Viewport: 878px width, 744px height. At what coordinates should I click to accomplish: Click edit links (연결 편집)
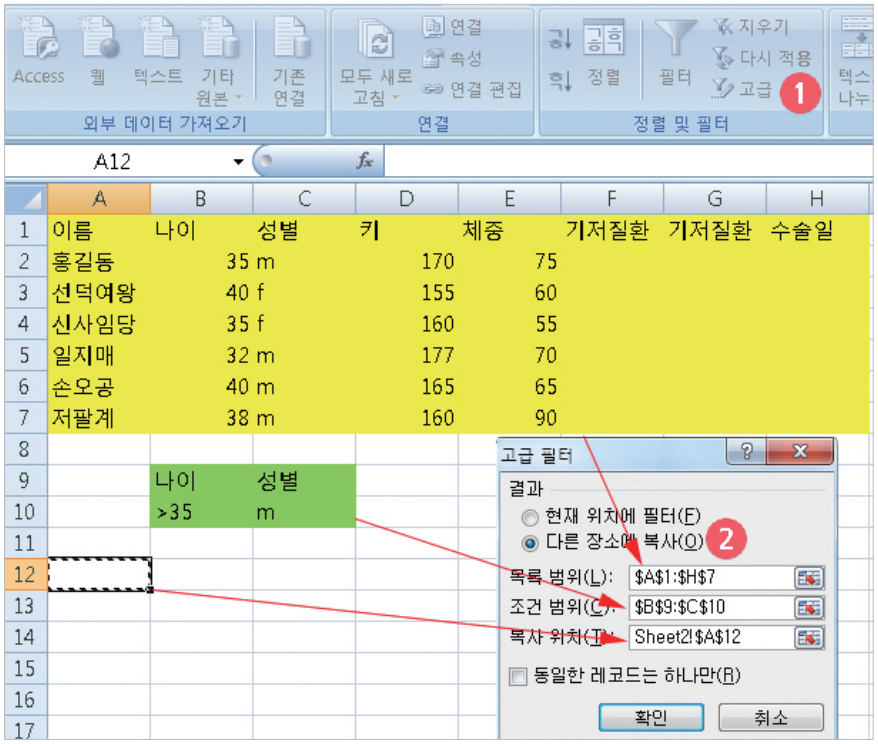coord(472,89)
